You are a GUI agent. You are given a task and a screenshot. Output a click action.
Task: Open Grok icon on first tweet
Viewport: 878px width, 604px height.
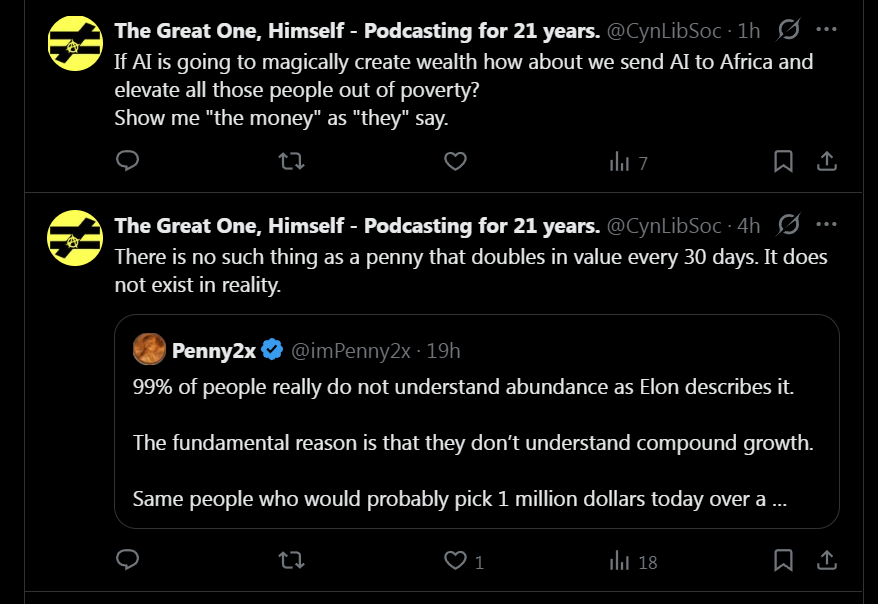click(x=788, y=30)
